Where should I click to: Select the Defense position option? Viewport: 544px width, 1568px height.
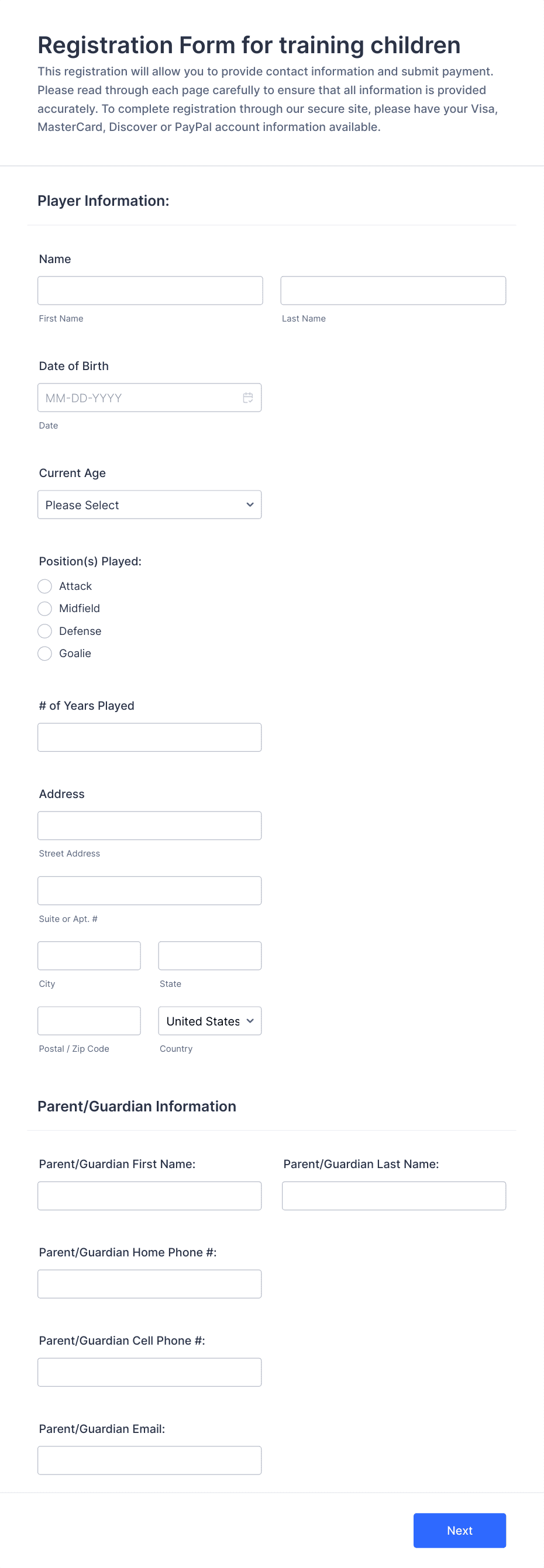(44, 631)
